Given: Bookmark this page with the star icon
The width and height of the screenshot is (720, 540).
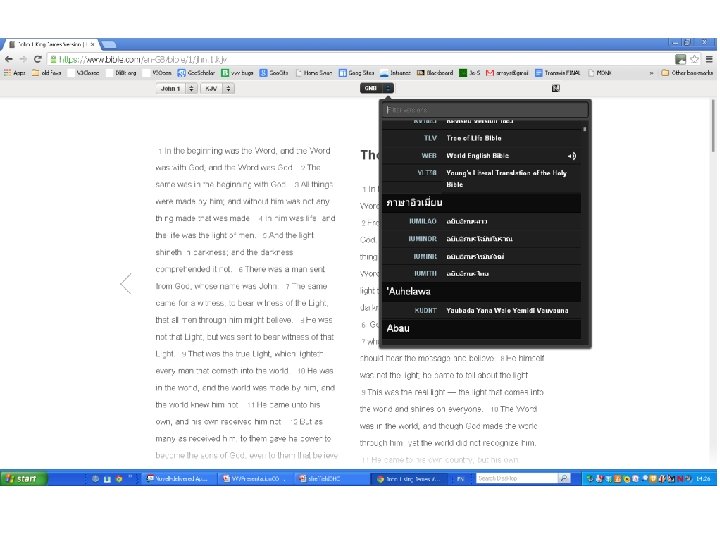Looking at the screenshot, I should pyautogui.click(x=694, y=59).
